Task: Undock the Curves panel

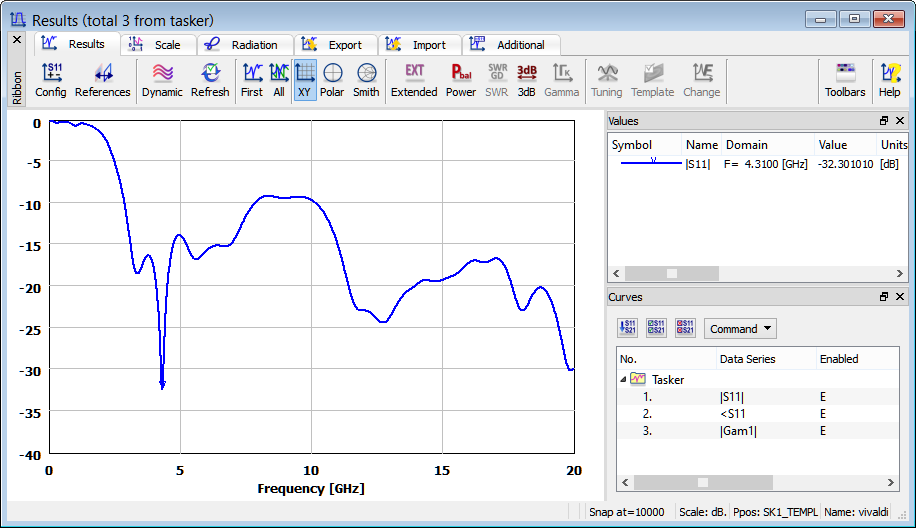Action: tap(884, 297)
